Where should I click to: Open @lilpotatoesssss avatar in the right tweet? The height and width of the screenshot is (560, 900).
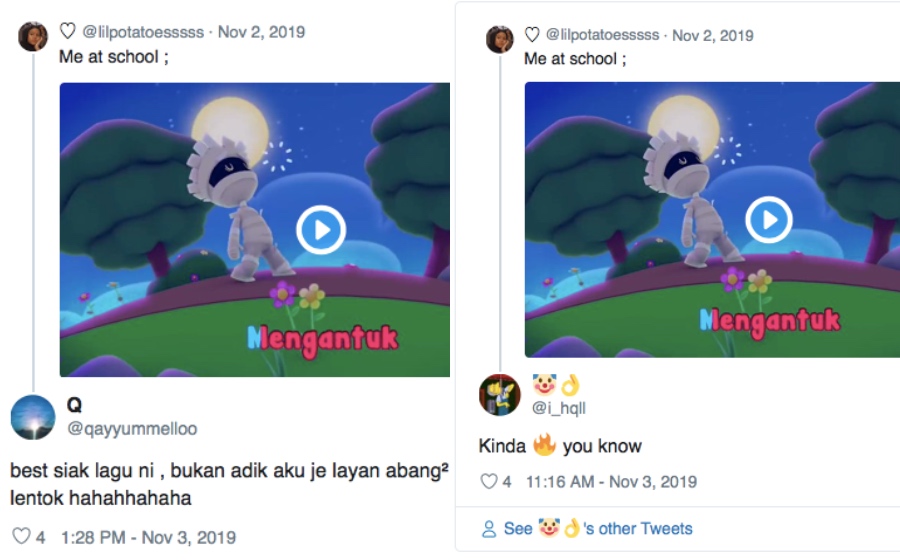(x=500, y=39)
